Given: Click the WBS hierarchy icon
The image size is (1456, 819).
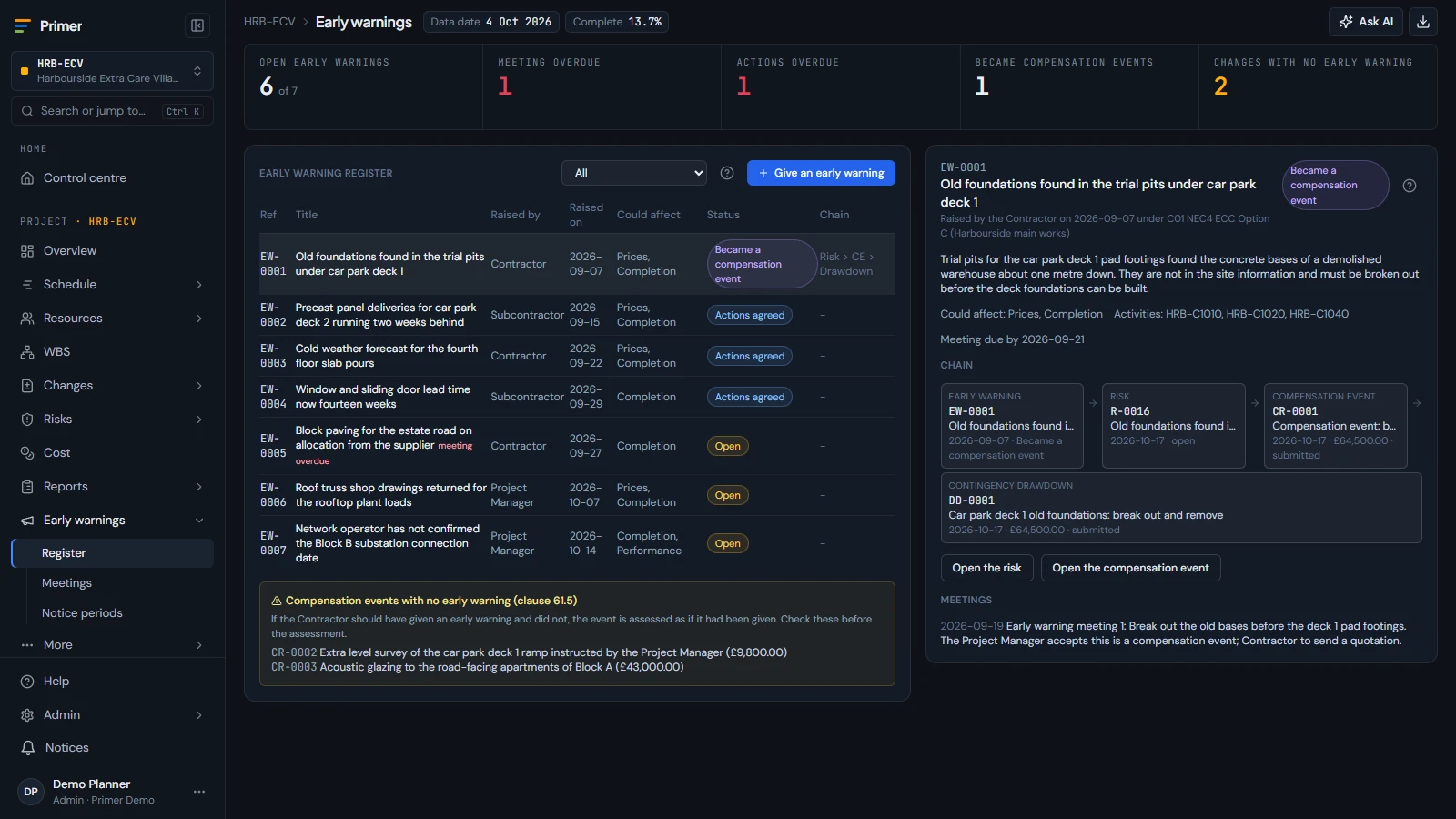Looking at the screenshot, I should coord(27,352).
